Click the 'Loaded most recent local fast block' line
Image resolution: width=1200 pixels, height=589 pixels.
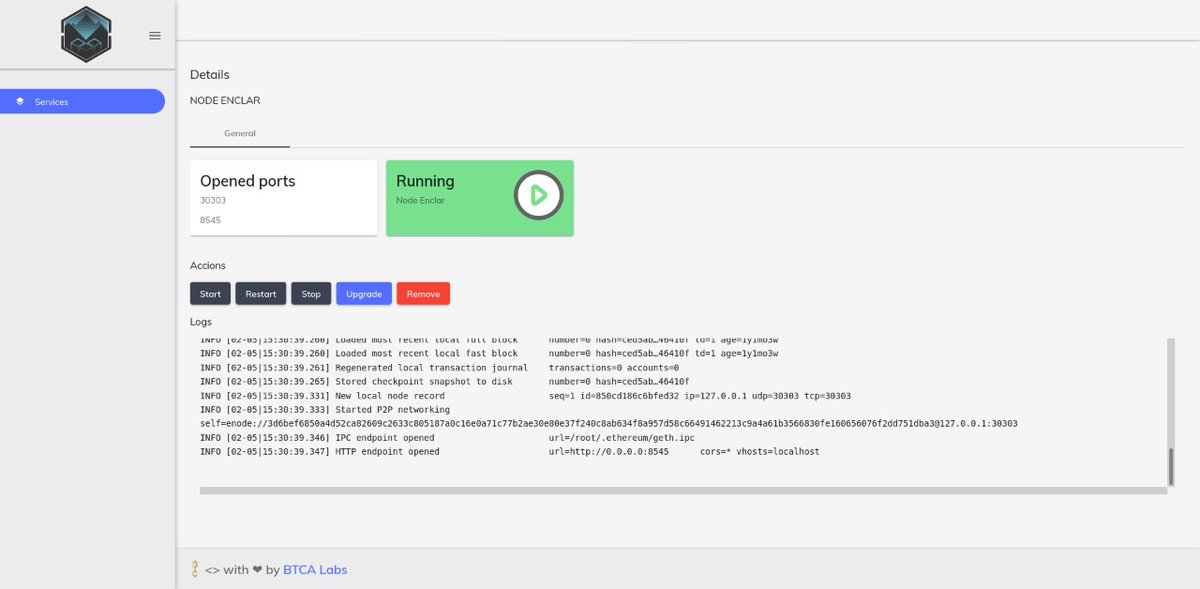(x=489, y=353)
